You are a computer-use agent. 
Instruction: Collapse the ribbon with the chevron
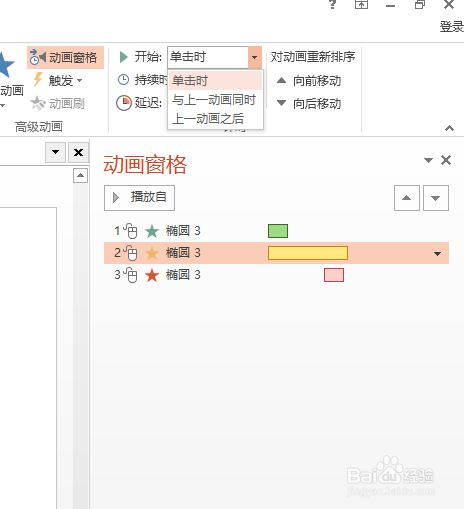click(x=449, y=128)
